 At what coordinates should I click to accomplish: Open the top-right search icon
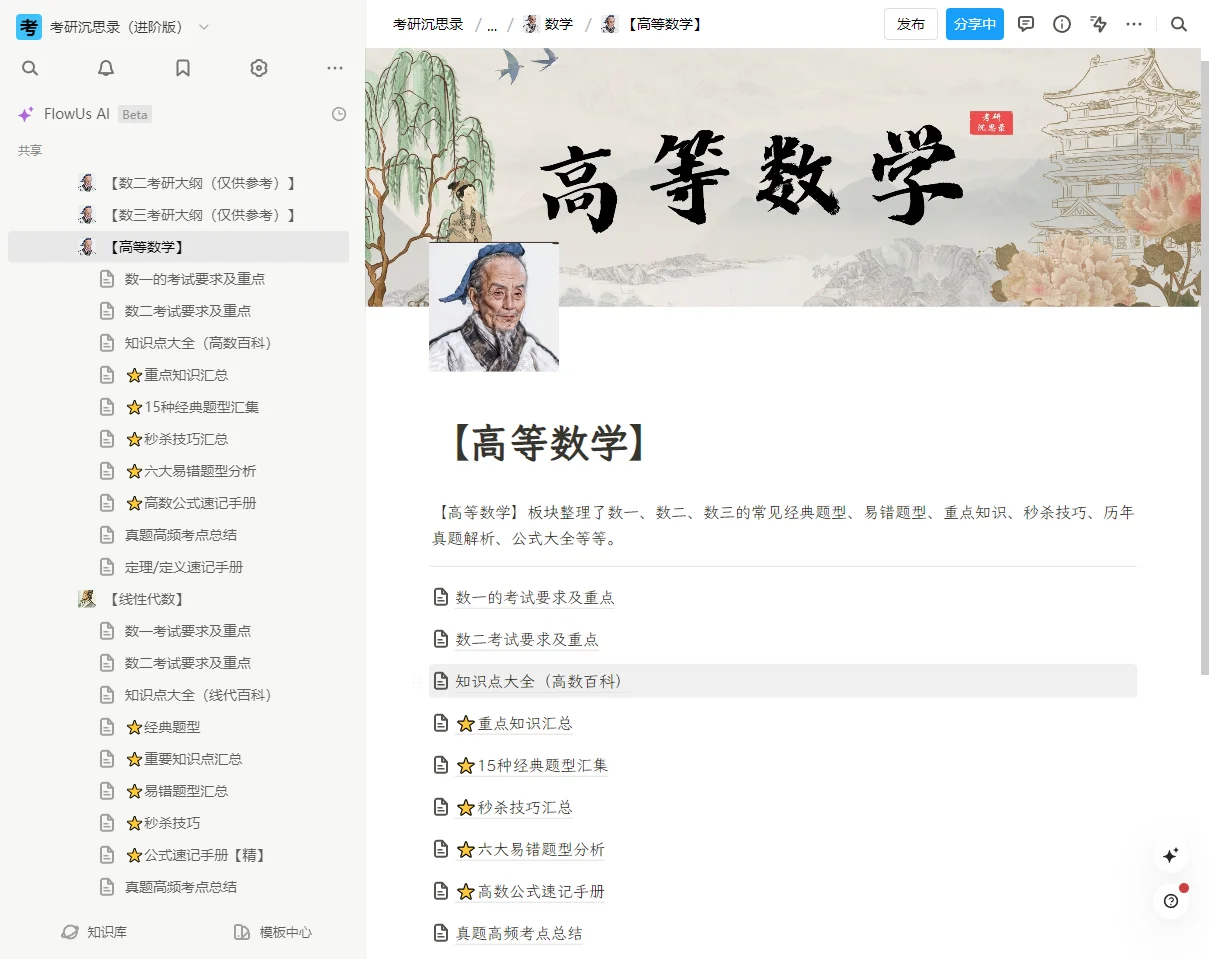[1179, 24]
